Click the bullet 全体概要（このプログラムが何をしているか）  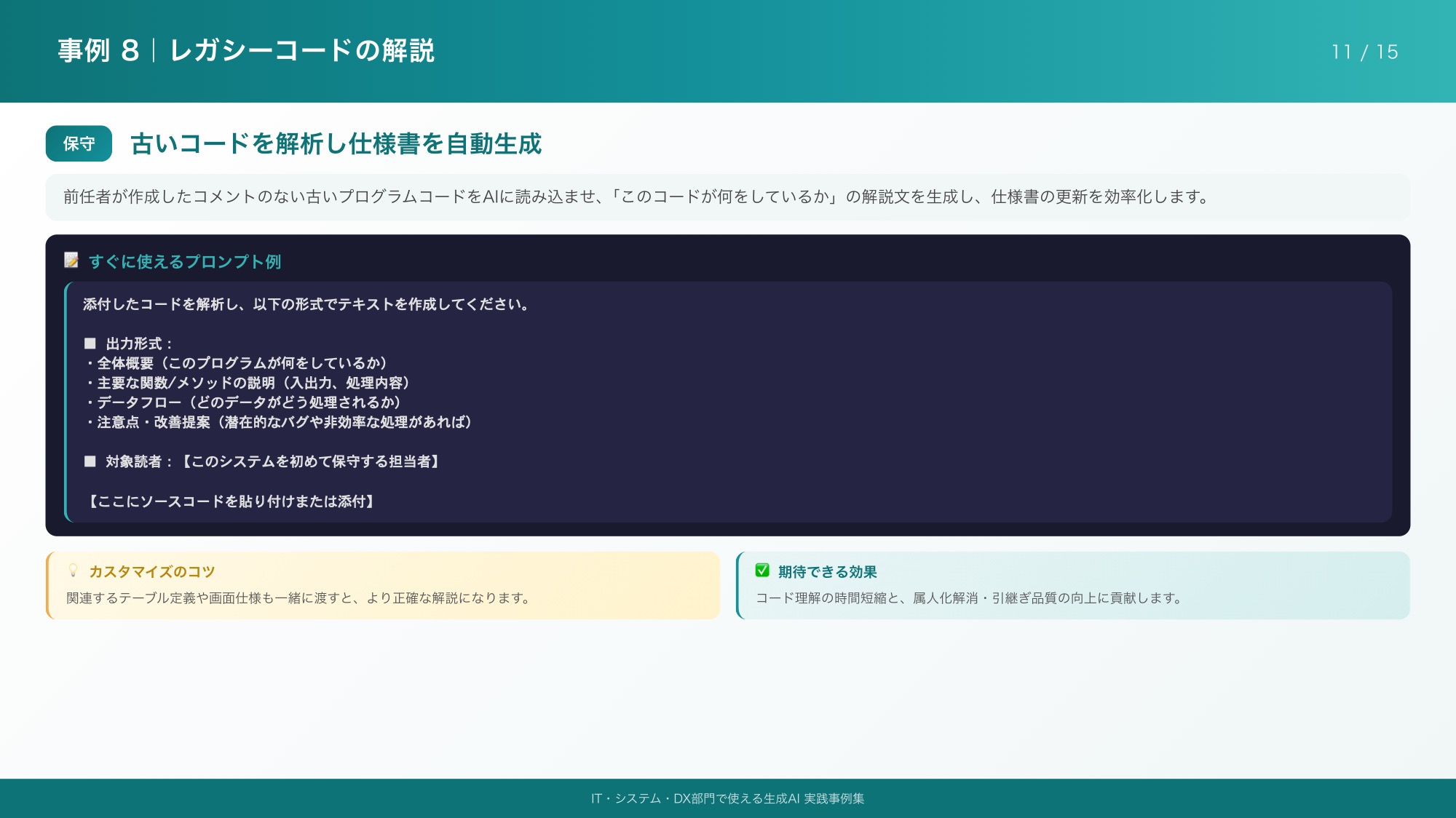click(x=237, y=363)
